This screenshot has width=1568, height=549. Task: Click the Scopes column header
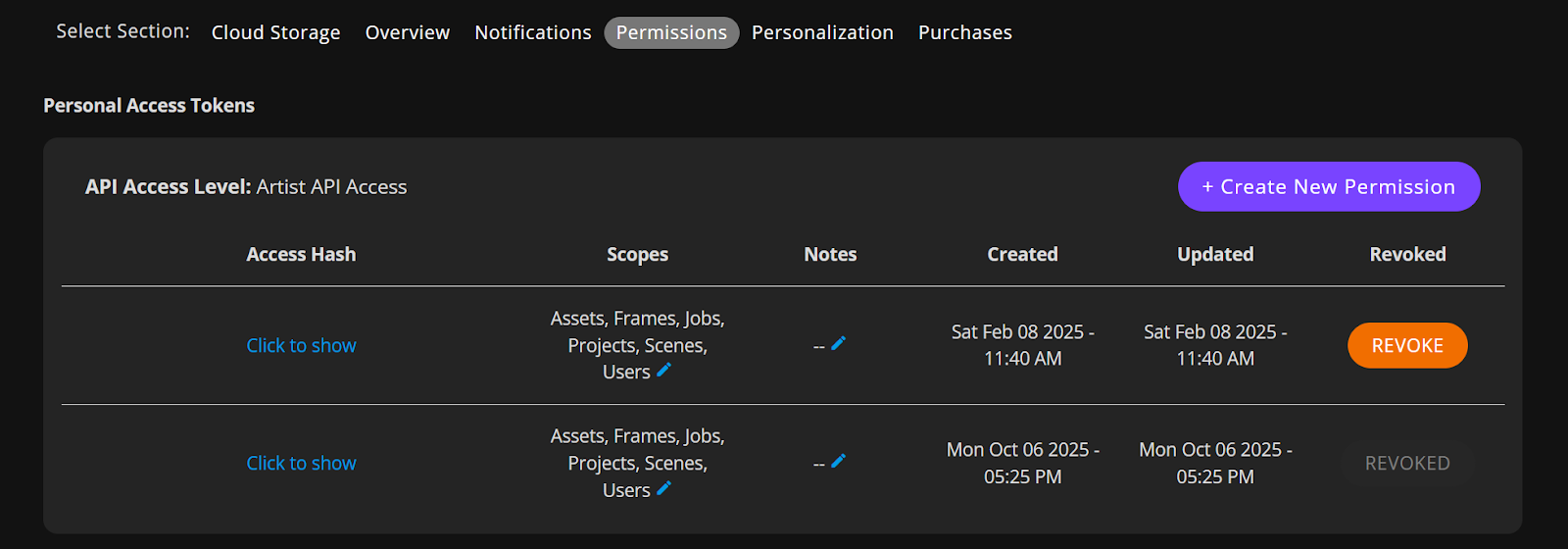(x=637, y=254)
